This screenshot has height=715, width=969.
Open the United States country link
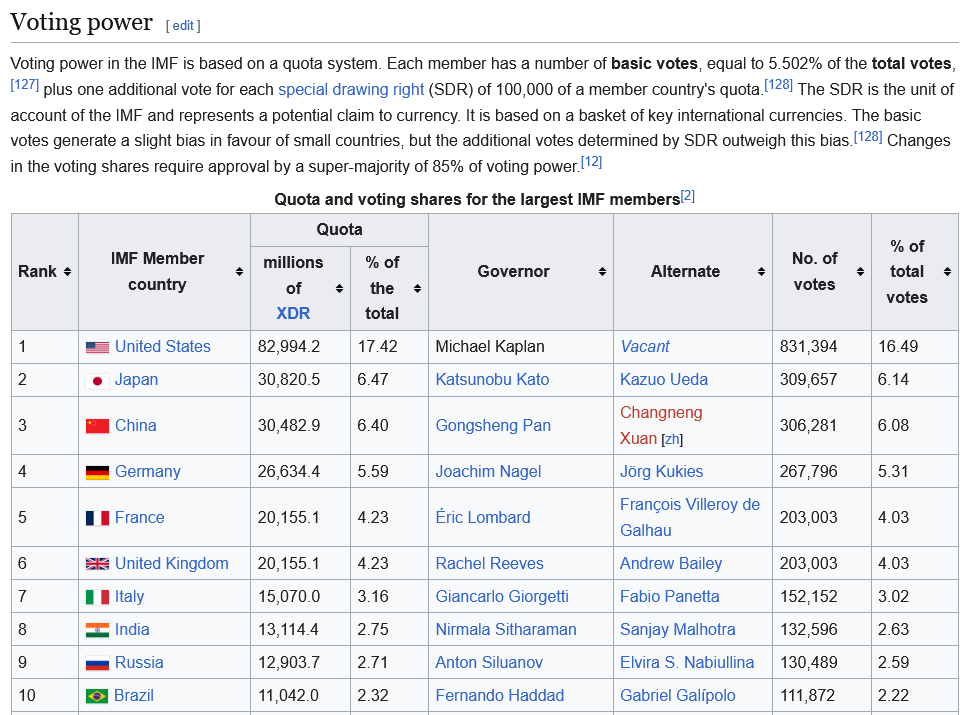click(163, 346)
